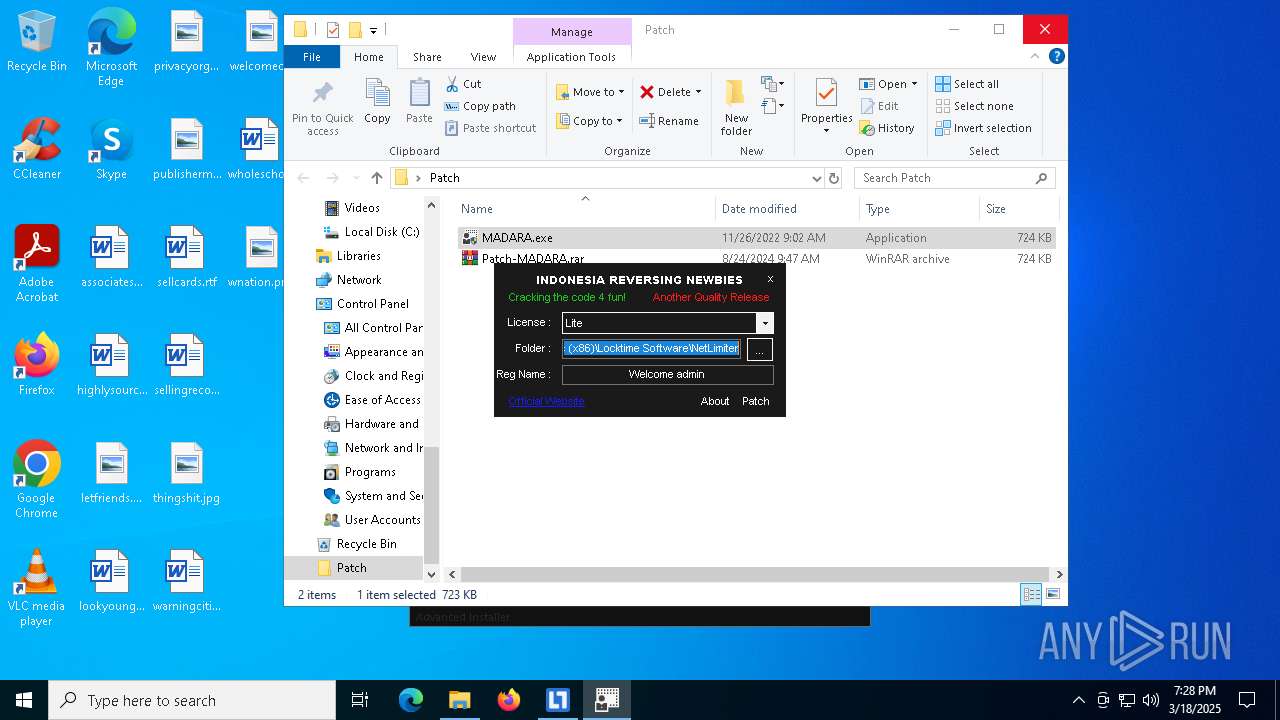
Task: Select Videos in navigation pane
Action: click(x=362, y=208)
